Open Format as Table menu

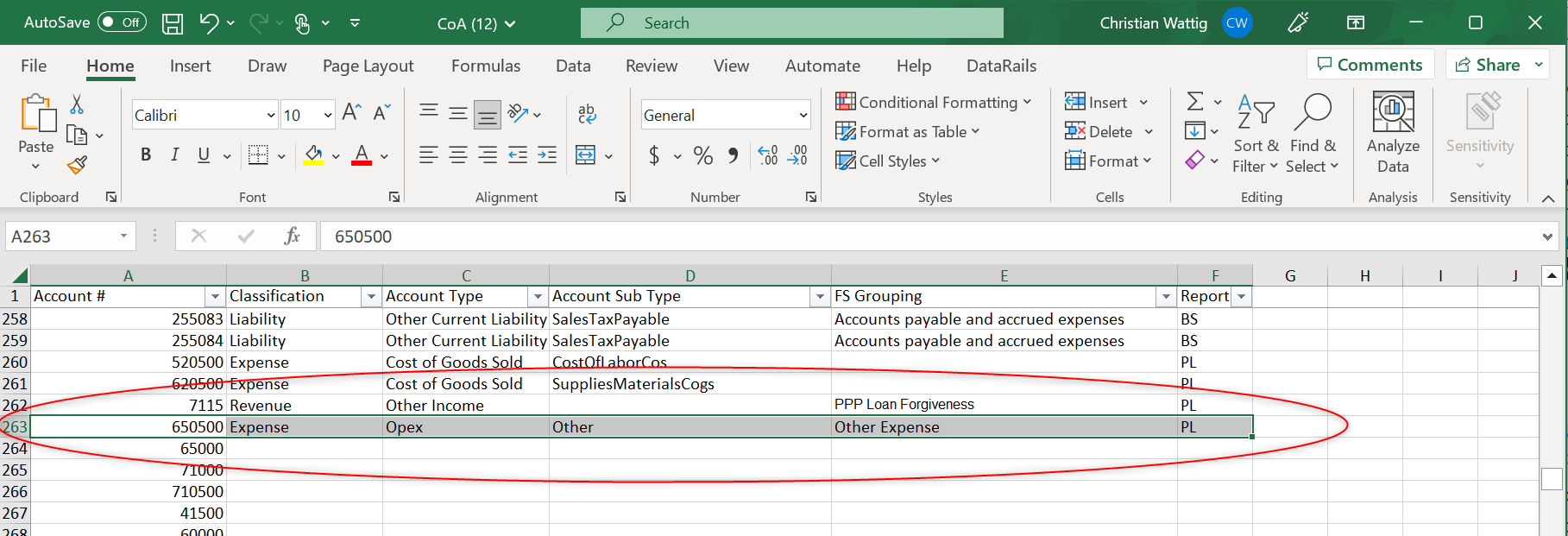pyautogui.click(x=907, y=131)
